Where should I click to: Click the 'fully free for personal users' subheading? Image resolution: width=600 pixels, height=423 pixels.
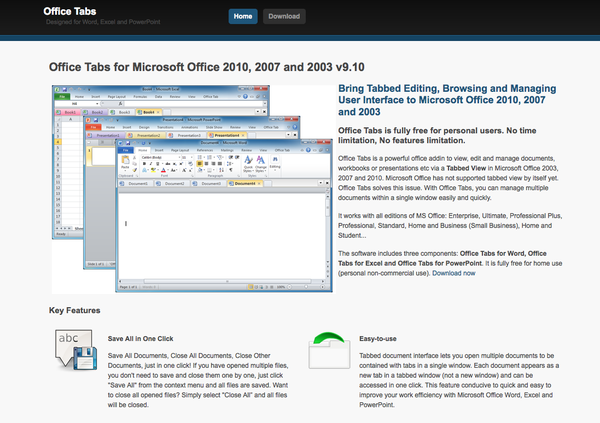click(x=437, y=136)
